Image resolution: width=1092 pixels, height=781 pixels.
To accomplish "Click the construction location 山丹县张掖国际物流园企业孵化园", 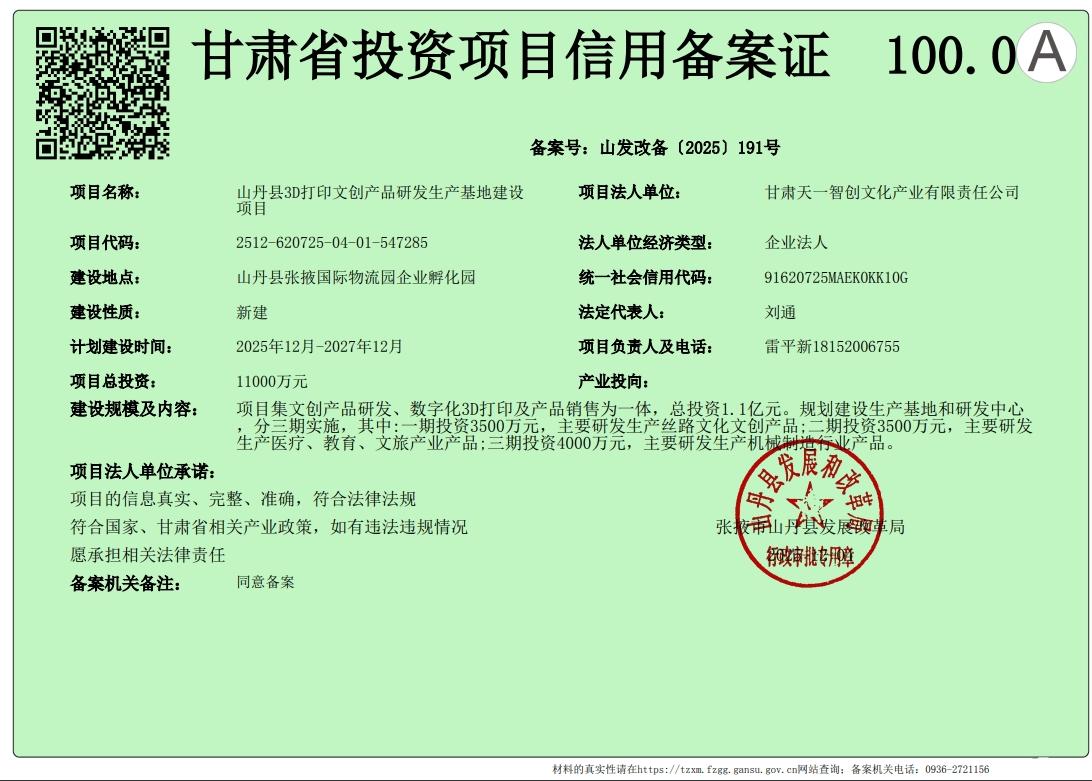I will [x=356, y=278].
